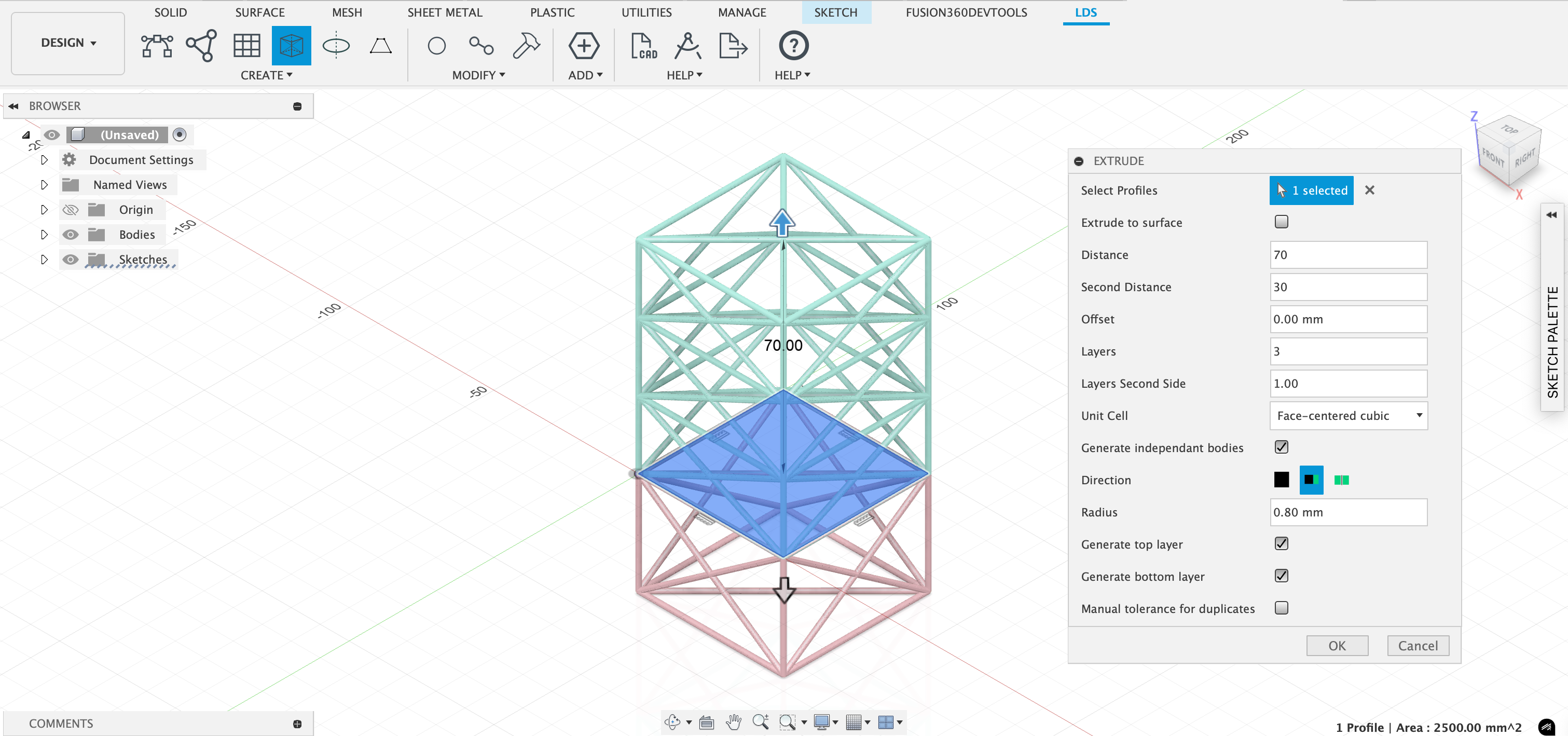
Task: Click the question mark Help icon
Action: pos(793,46)
